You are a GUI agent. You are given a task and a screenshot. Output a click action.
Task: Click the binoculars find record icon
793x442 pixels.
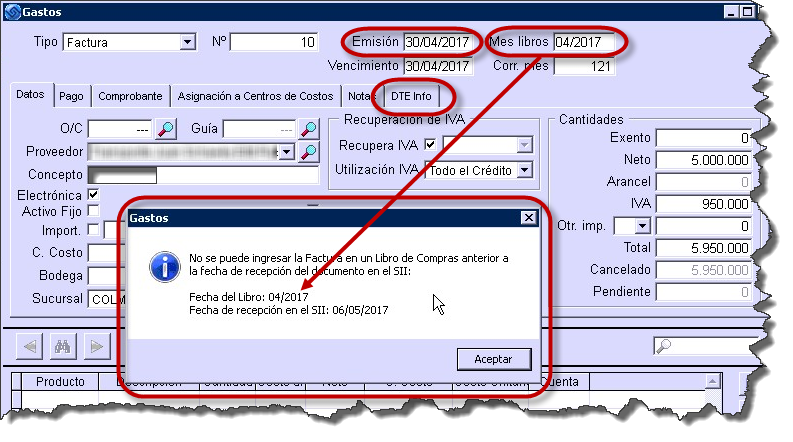pos(63,347)
